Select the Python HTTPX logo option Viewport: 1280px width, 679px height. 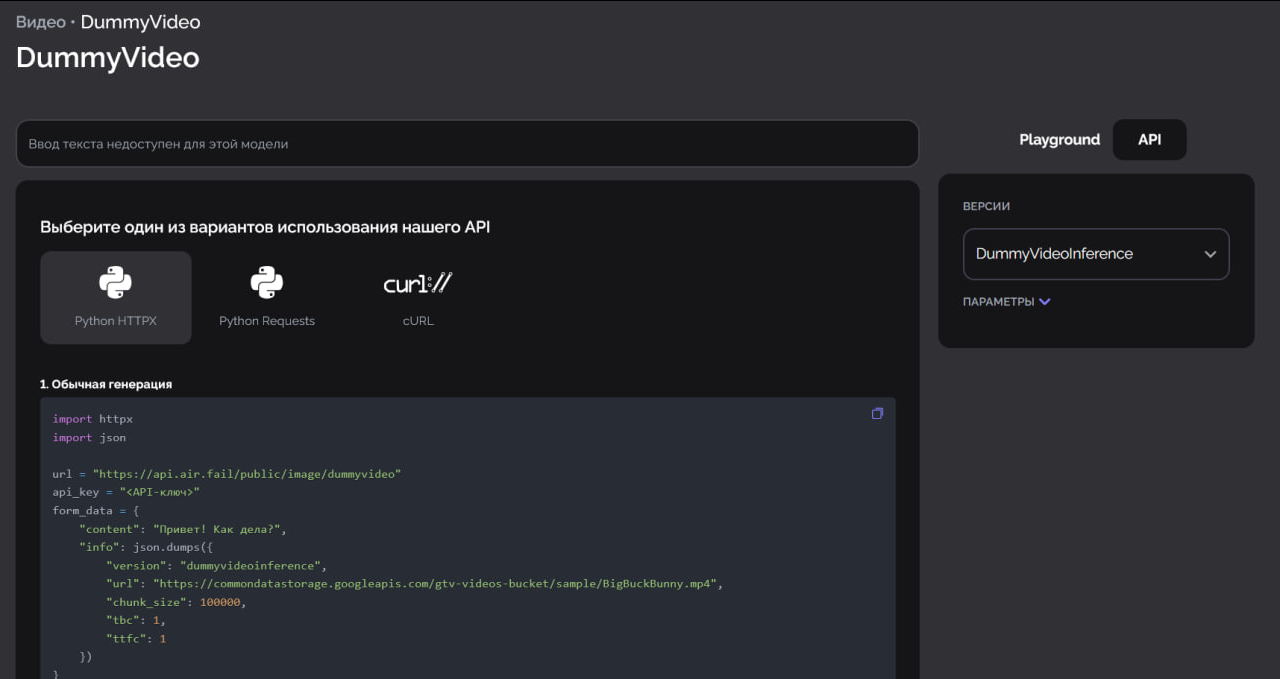pyautogui.click(x=116, y=297)
